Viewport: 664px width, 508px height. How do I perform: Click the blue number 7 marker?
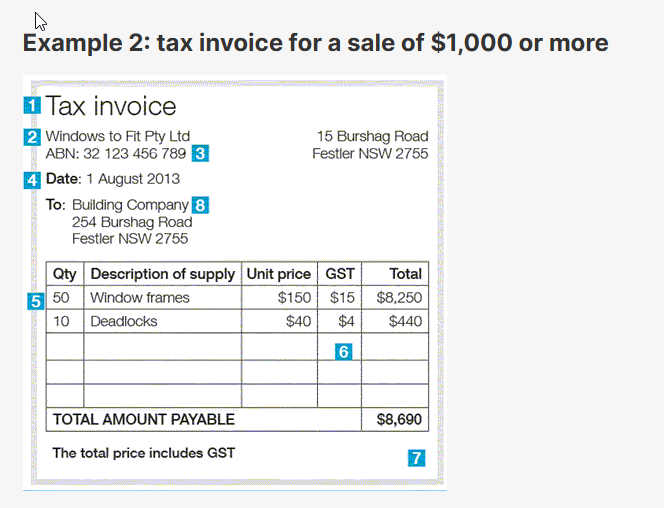(x=416, y=458)
